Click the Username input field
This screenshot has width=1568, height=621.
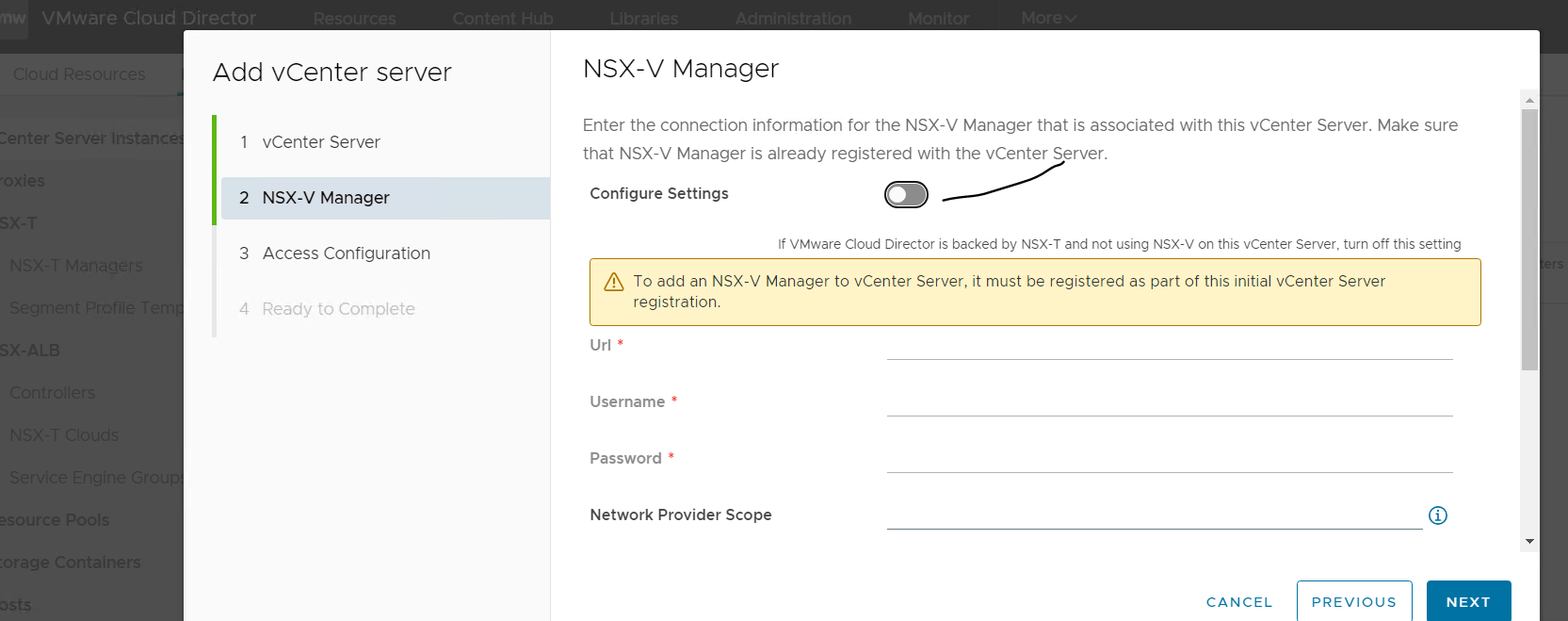(x=1170, y=402)
